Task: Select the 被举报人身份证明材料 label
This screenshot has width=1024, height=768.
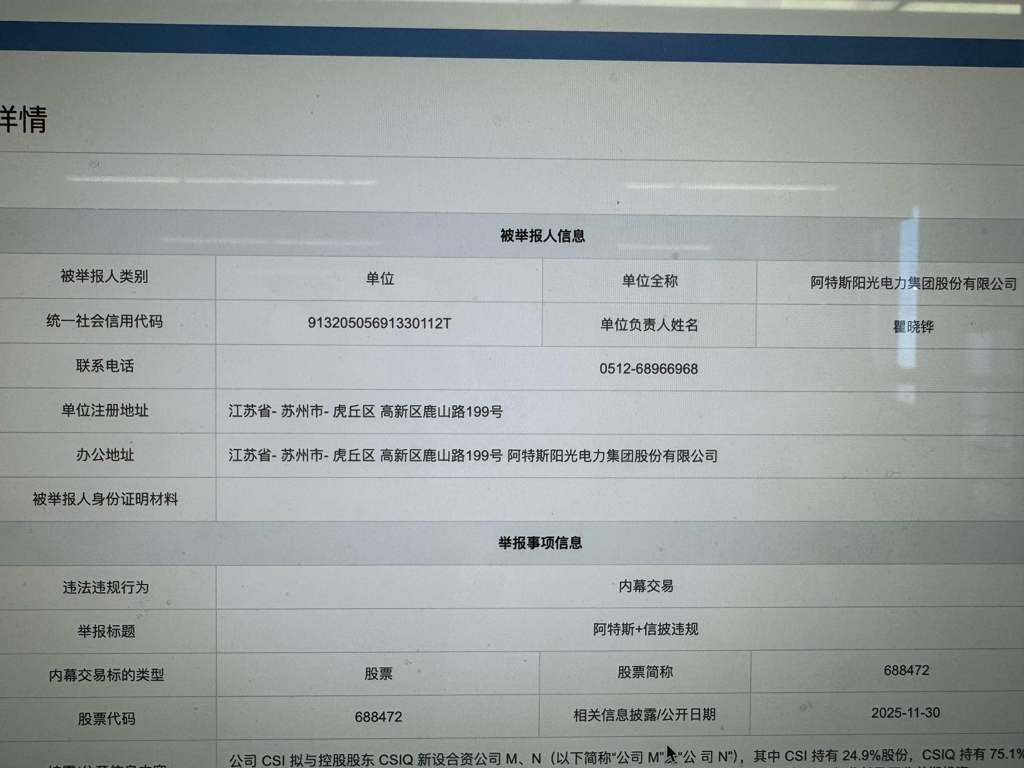Action: 105,500
